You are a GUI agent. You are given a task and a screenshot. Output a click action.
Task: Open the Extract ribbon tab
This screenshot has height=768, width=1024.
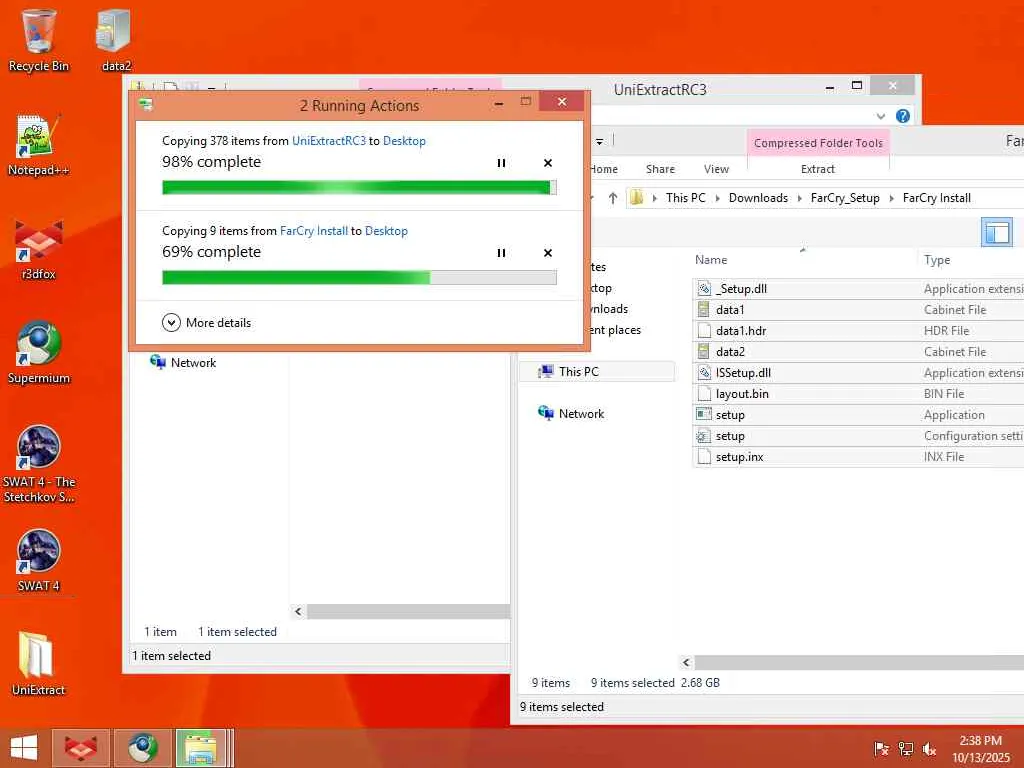[x=818, y=169]
